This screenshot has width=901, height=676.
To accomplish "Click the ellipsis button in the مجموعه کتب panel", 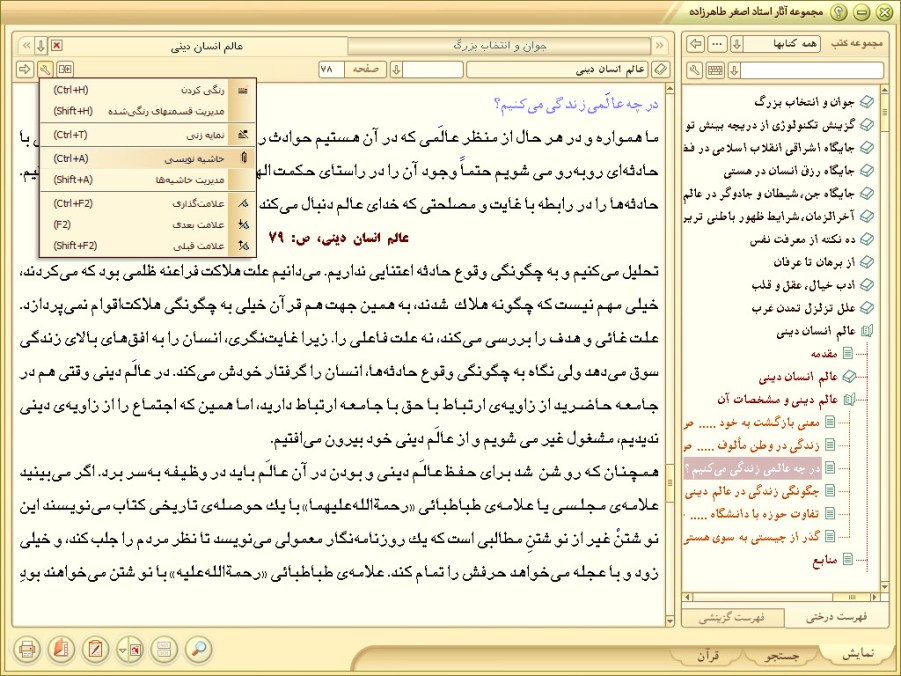I will tap(717, 44).
